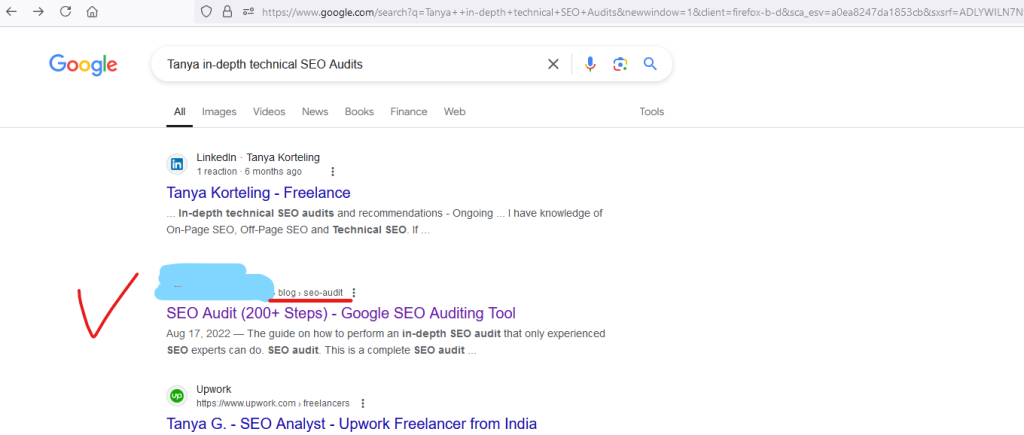Open SEO Audit (200+ Steps) result
Screen dimensions: 1024x435
coord(341,313)
